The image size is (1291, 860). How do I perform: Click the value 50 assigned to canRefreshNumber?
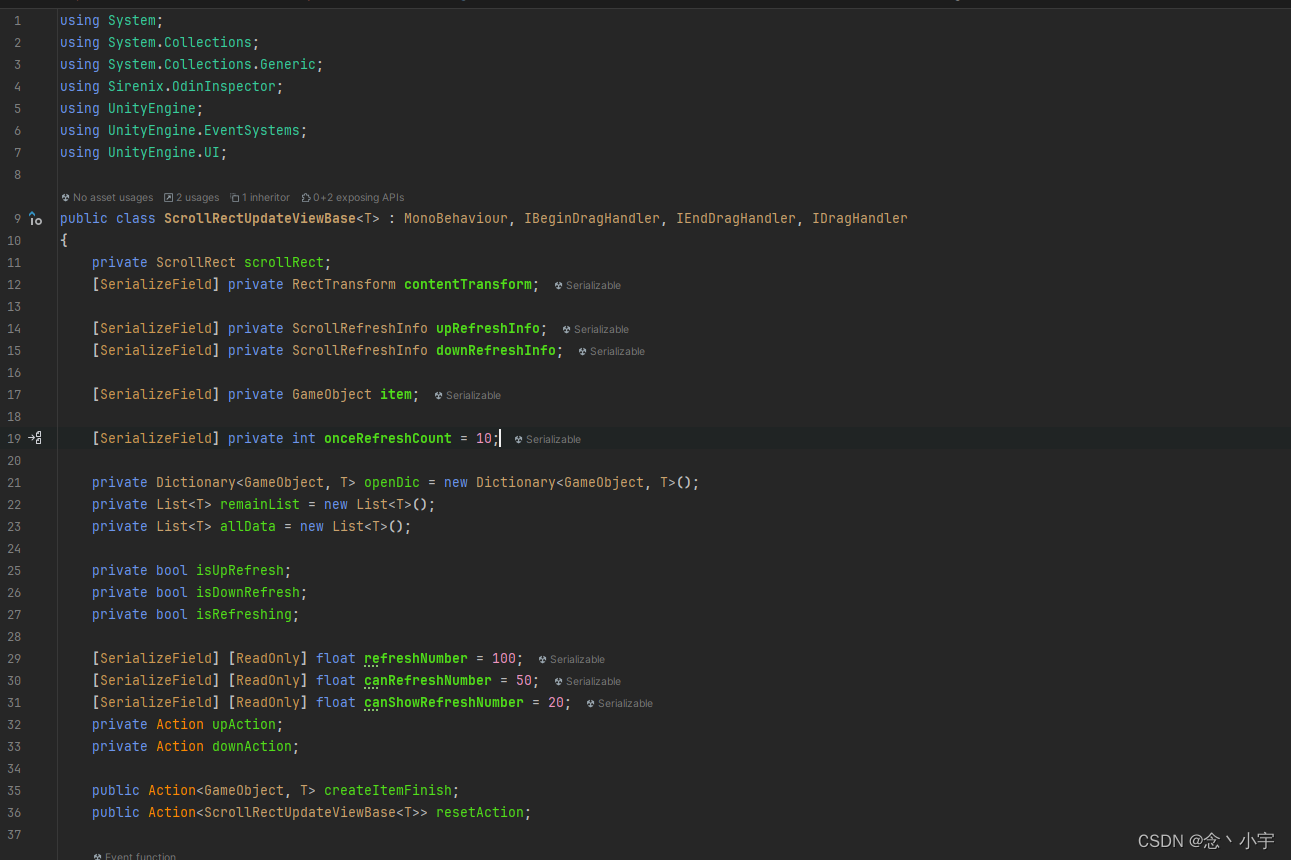click(524, 681)
